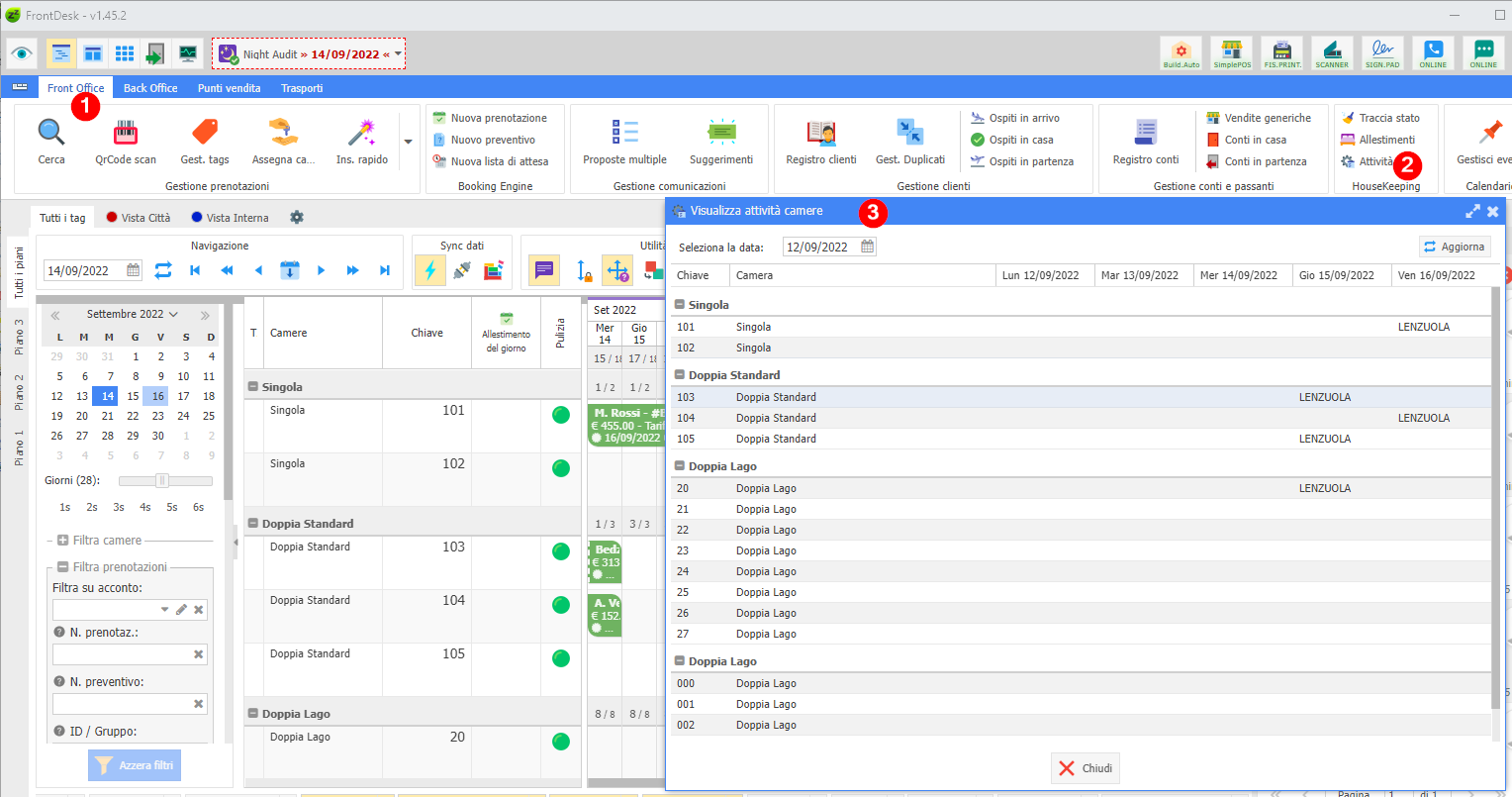Toggle cleaning status dot for room 104
Image resolution: width=1512 pixels, height=797 pixels.
tap(561, 605)
